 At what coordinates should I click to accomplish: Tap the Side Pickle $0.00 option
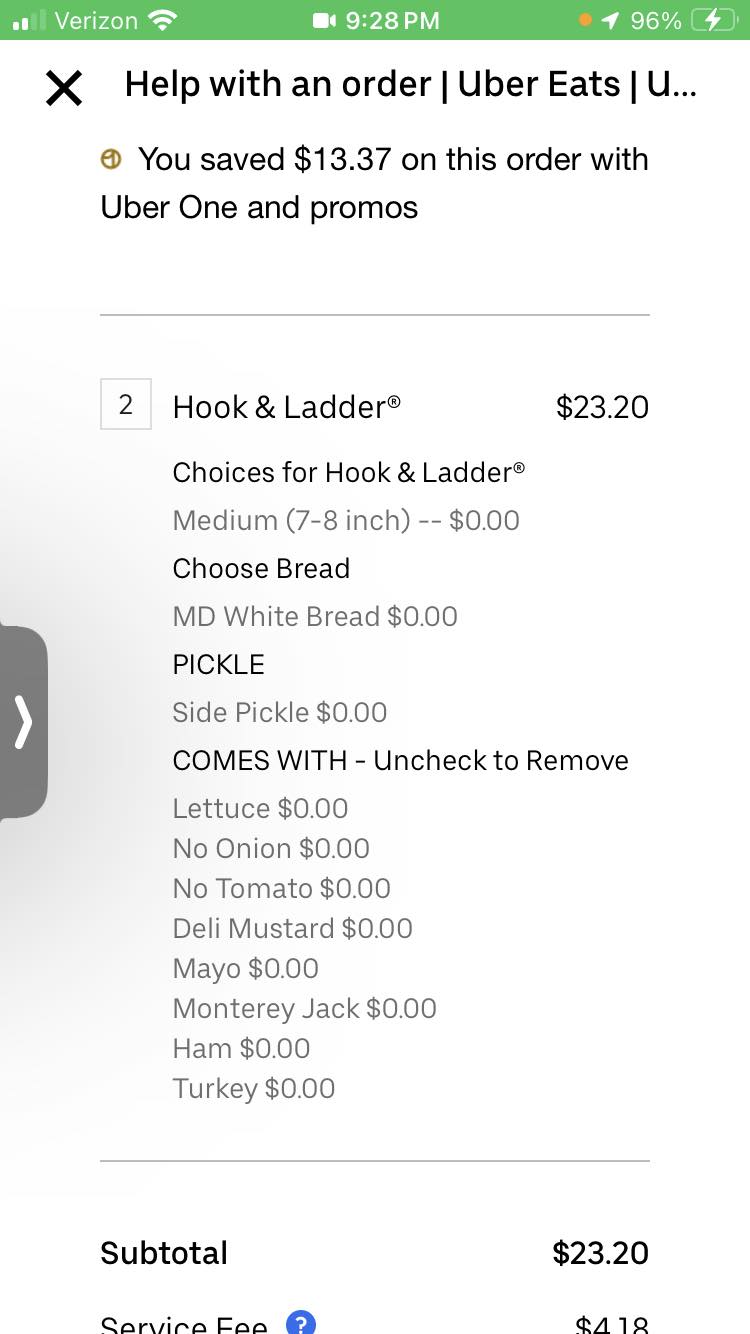coord(280,712)
